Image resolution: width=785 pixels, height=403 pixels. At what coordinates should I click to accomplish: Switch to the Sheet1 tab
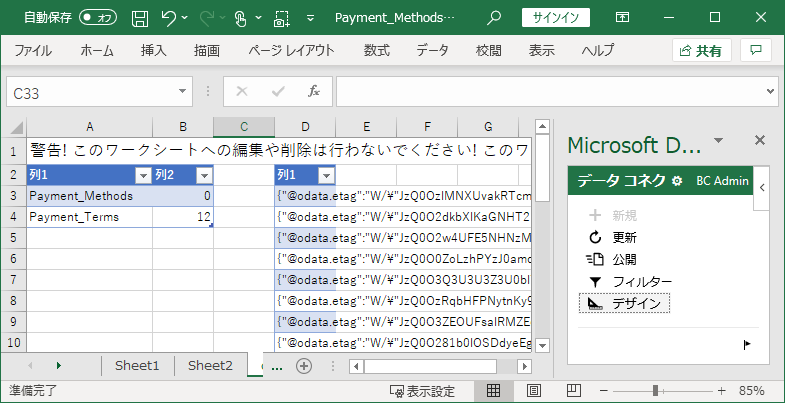coord(137,365)
